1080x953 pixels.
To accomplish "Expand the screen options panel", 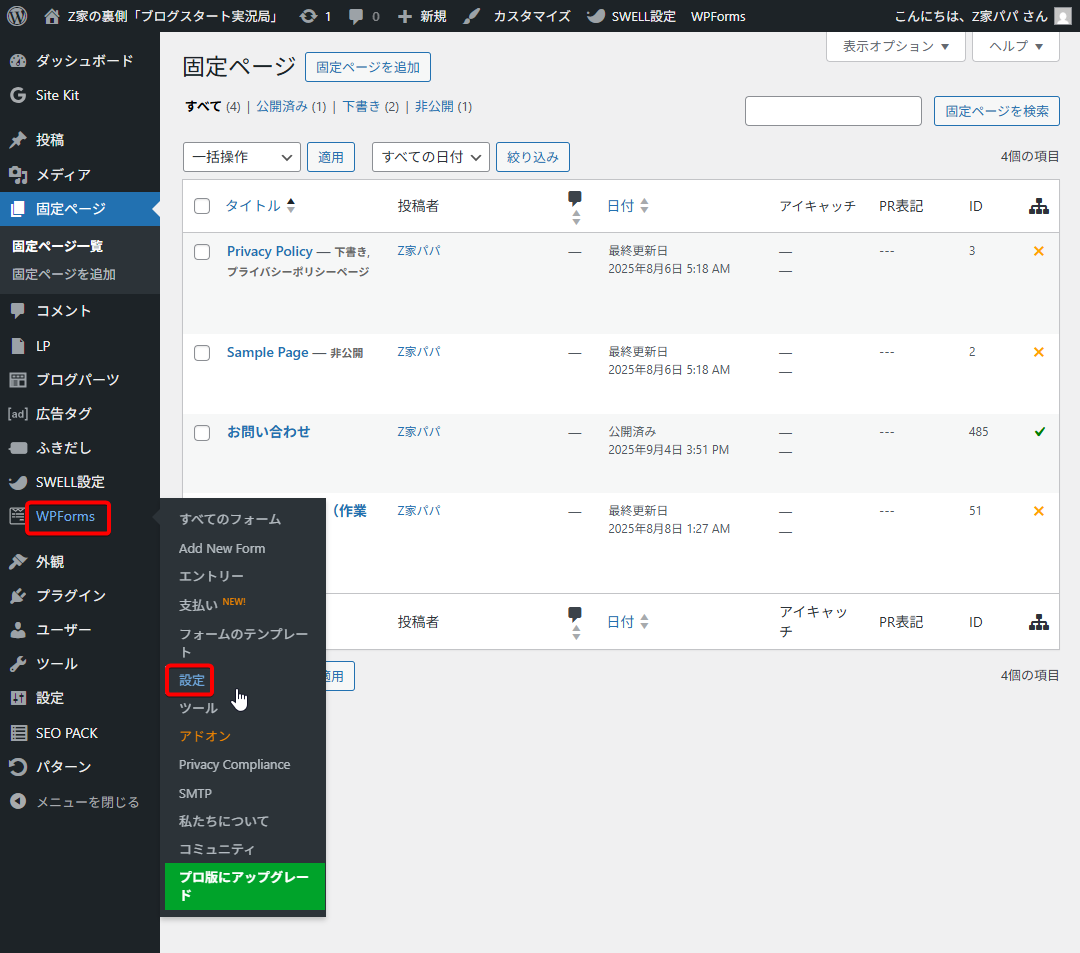I will click(895, 46).
